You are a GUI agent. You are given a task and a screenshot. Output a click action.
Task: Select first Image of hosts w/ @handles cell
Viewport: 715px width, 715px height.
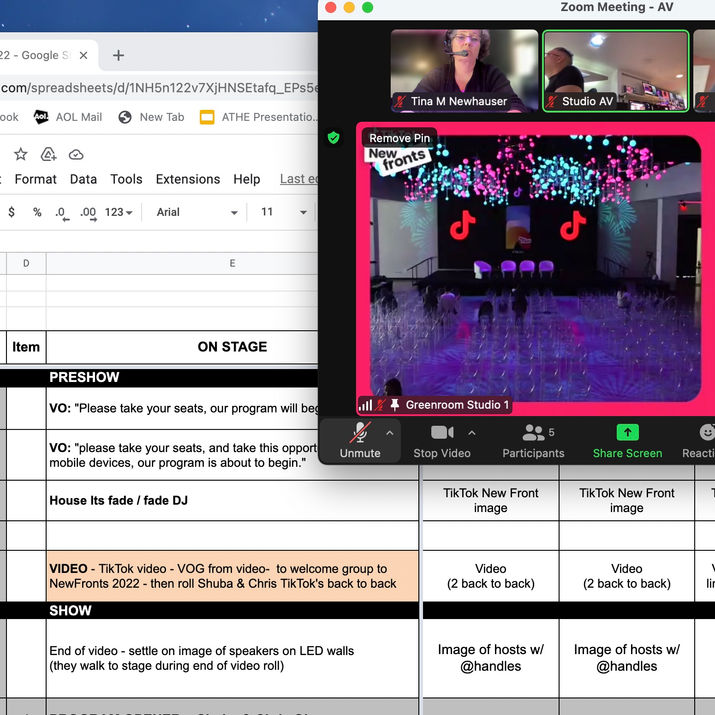tap(491, 658)
